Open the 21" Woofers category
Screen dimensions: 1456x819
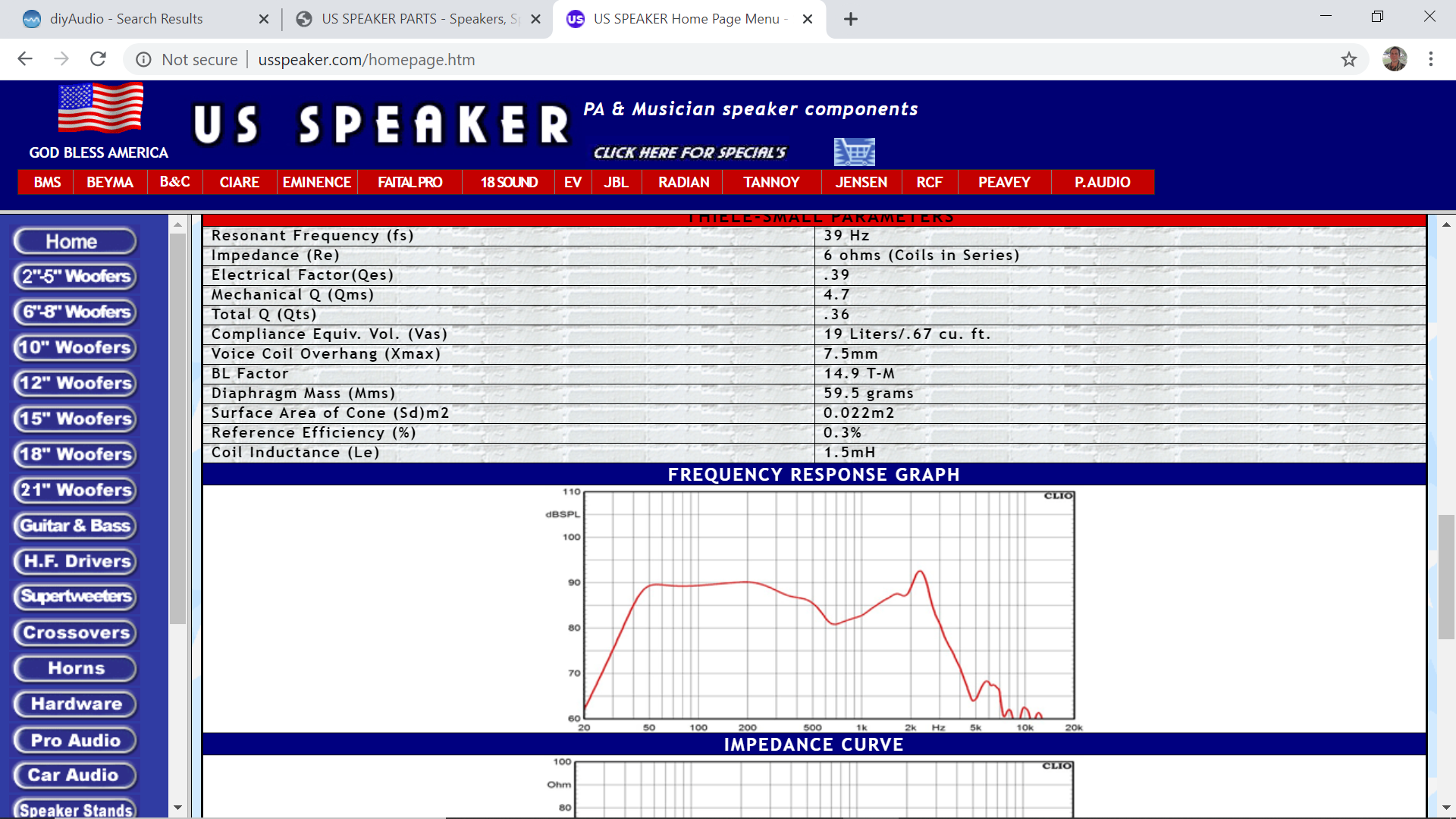pyautogui.click(x=74, y=490)
